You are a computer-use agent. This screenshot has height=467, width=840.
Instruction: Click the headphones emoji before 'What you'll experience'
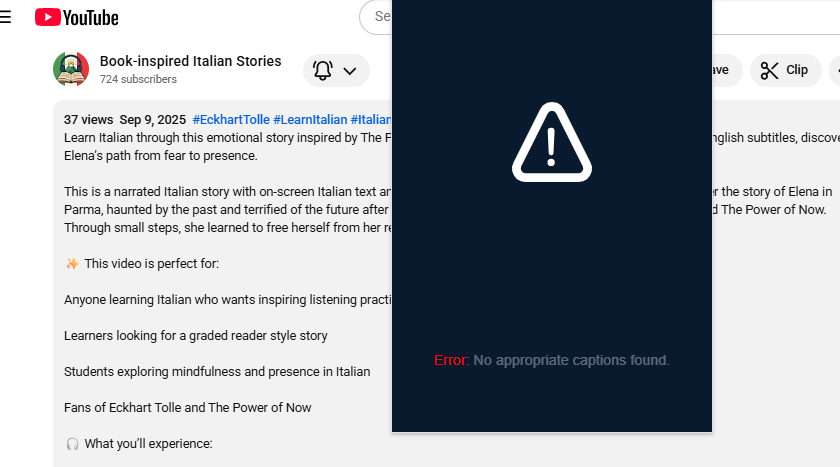(x=72, y=444)
